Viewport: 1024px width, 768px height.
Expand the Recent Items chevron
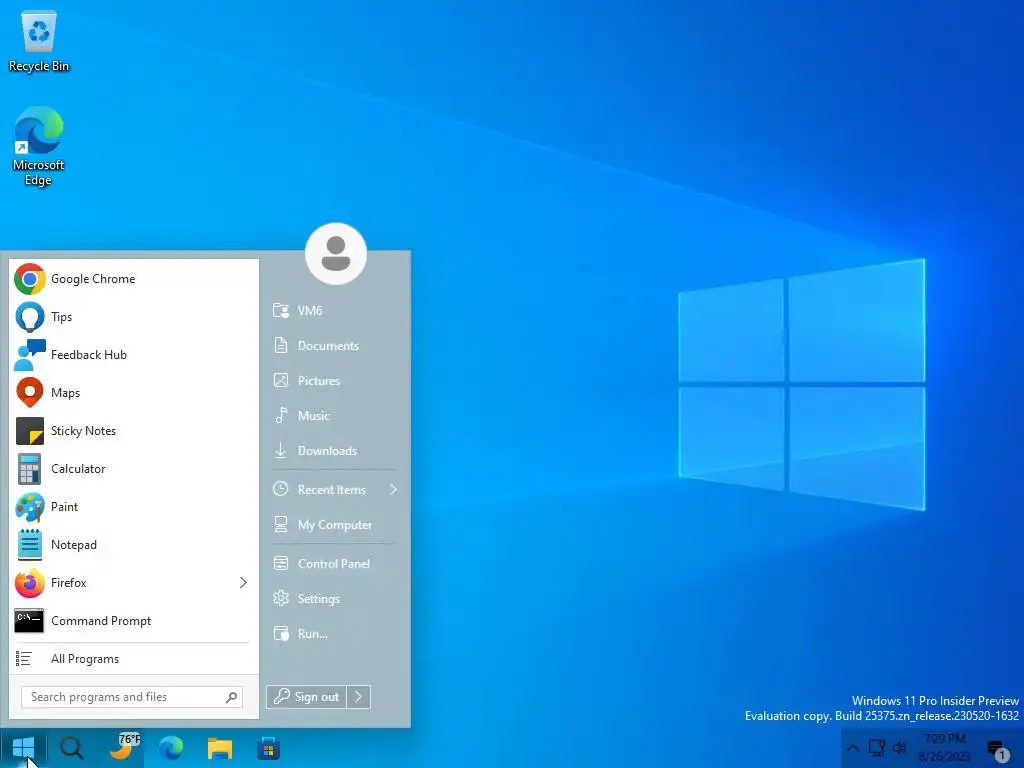coord(393,489)
